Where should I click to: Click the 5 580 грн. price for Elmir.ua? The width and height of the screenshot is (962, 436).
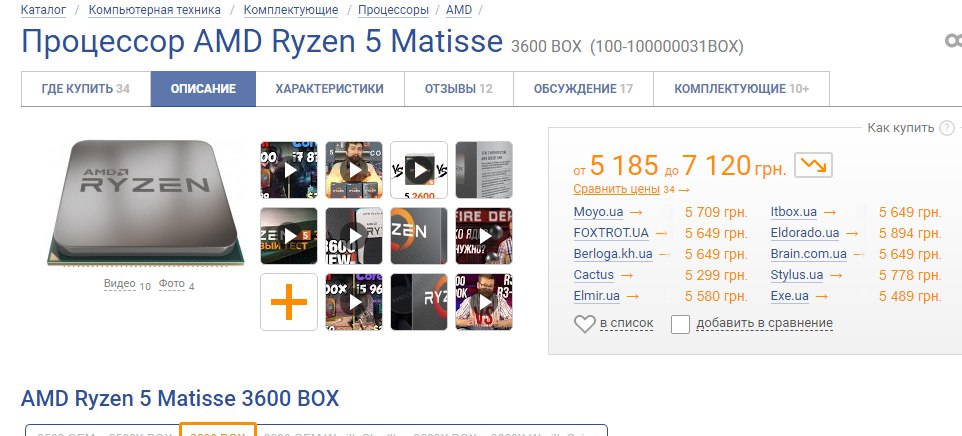coord(717,297)
